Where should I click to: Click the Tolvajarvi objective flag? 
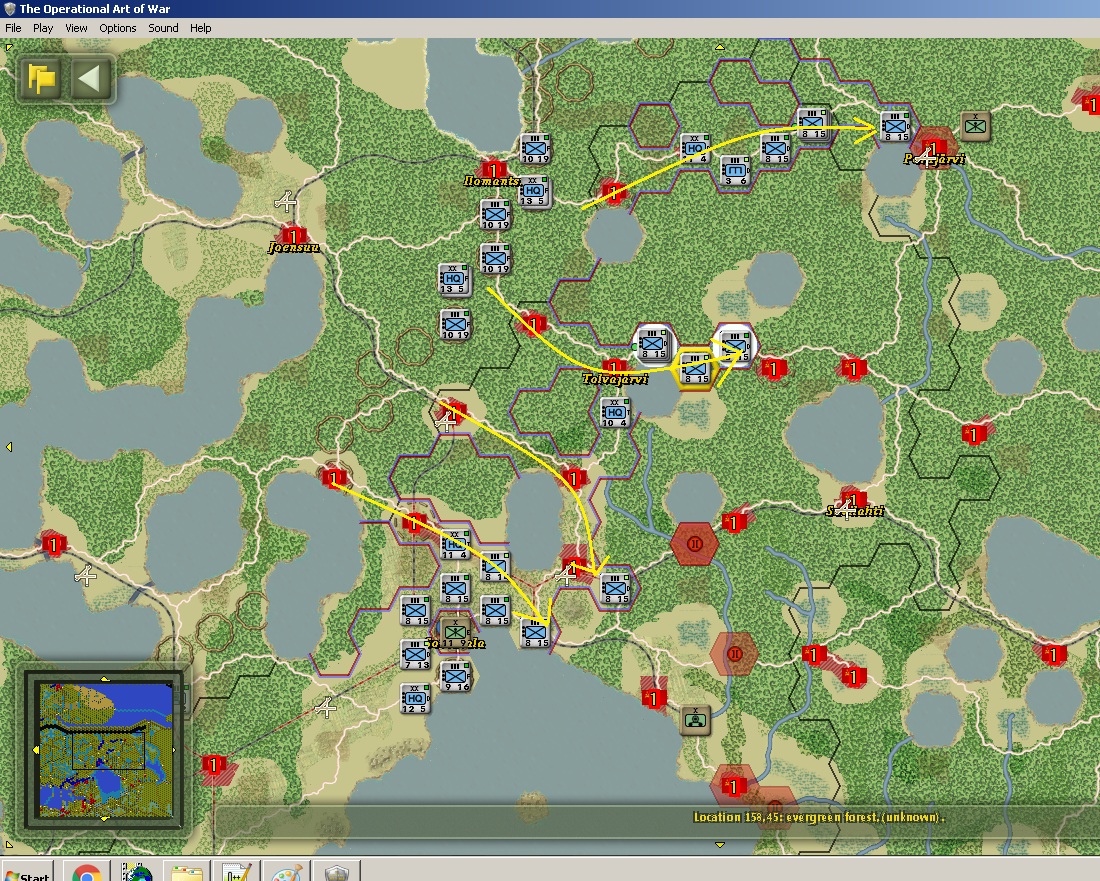click(x=614, y=367)
